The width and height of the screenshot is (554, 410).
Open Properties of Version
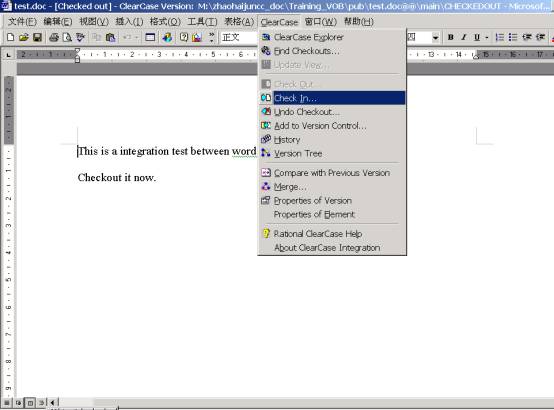click(332, 200)
